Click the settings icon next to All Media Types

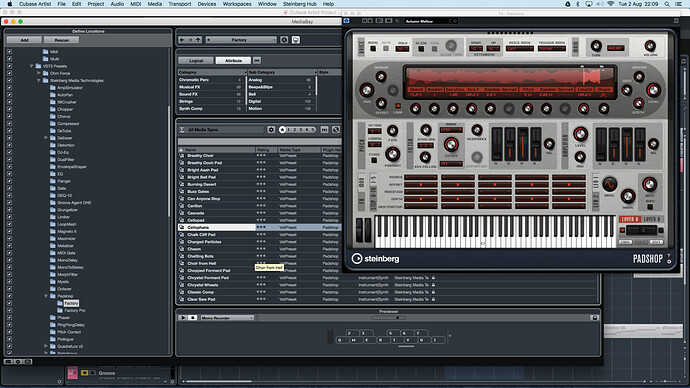[271, 130]
